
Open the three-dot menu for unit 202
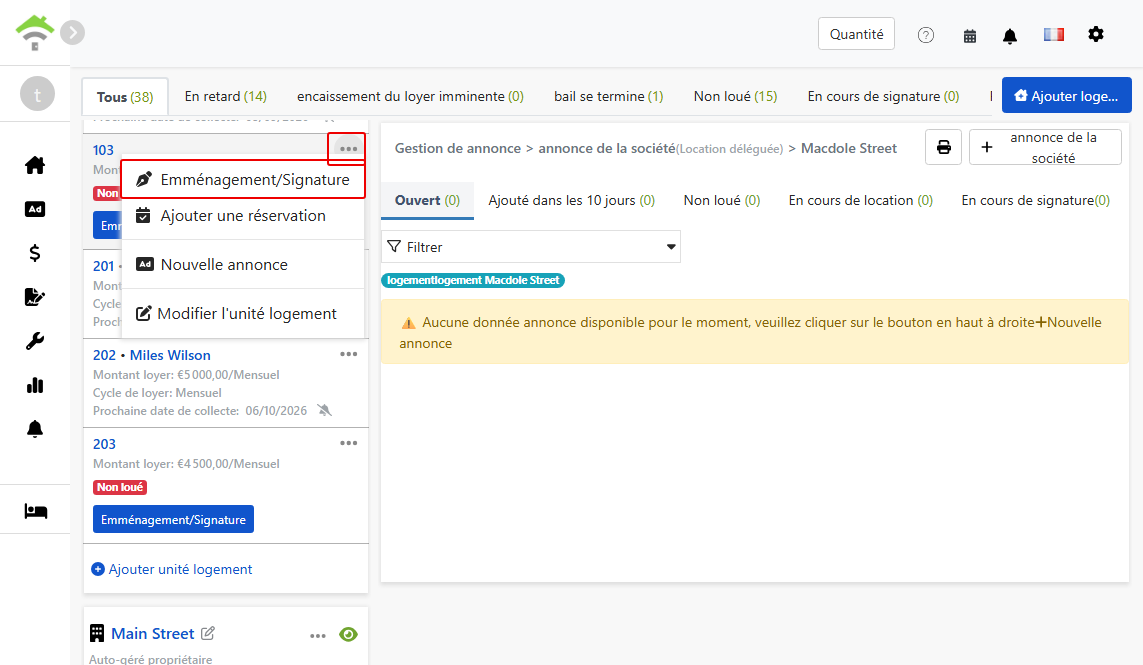pos(348,354)
